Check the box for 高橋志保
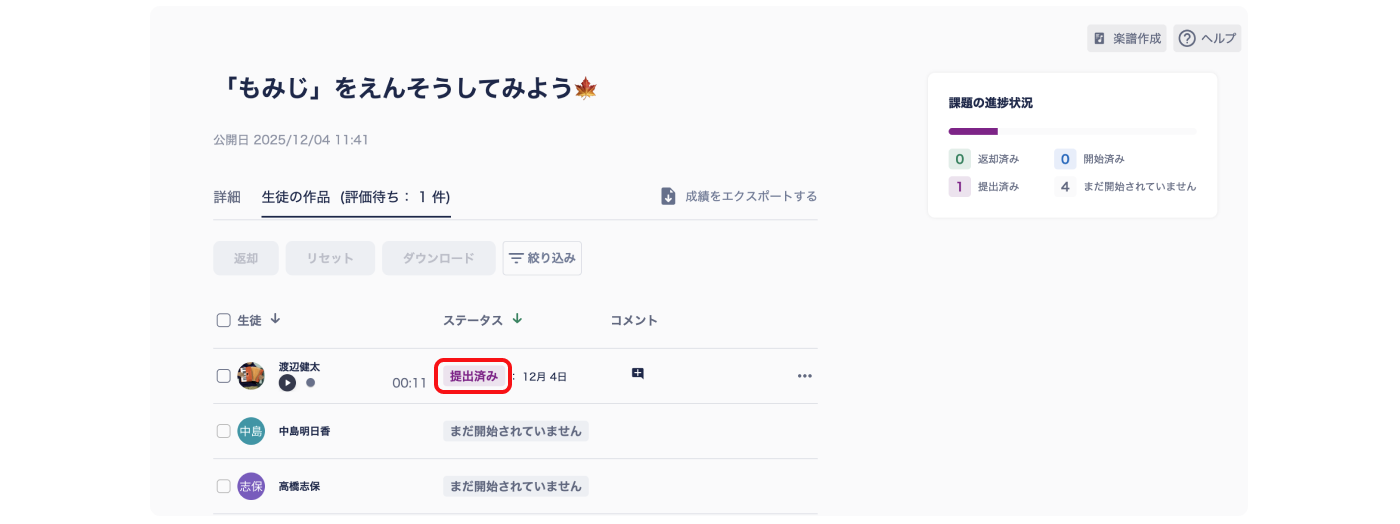 (224, 486)
